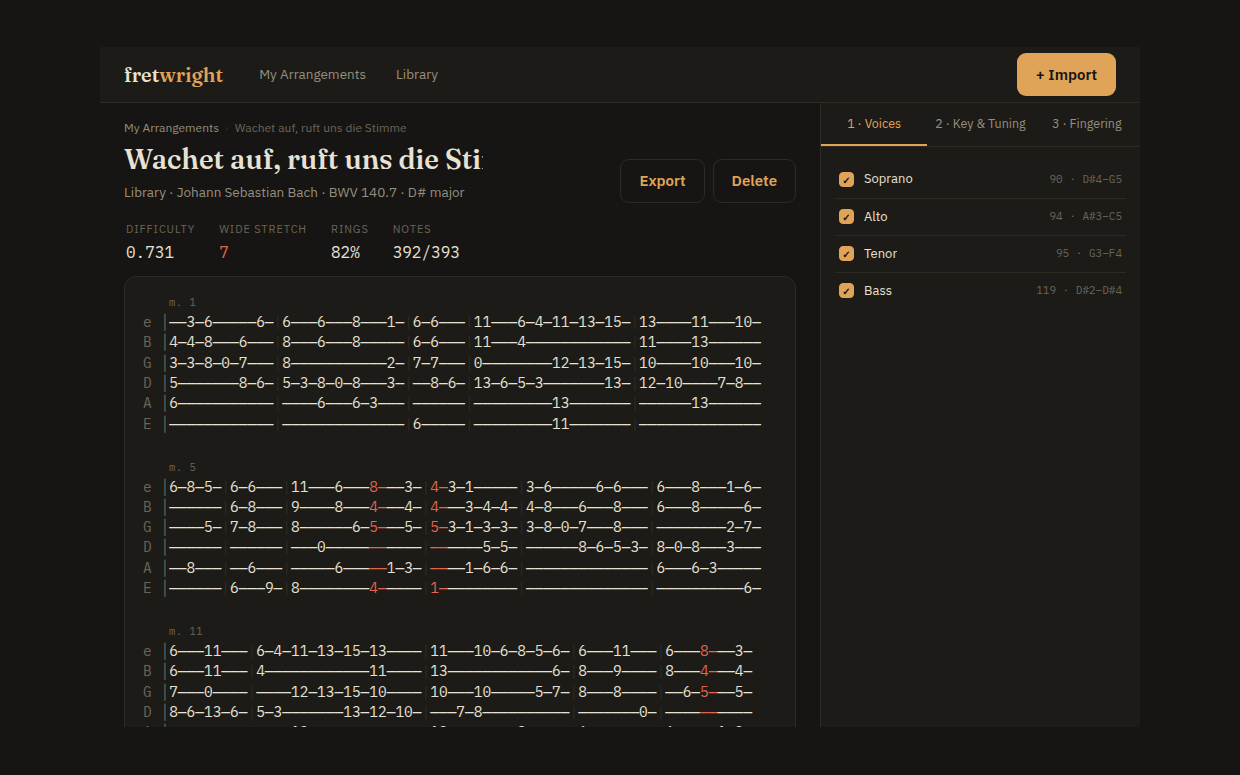Click the Alto range A#3–C5
Screen dimensions: 1240x775
1102,217
